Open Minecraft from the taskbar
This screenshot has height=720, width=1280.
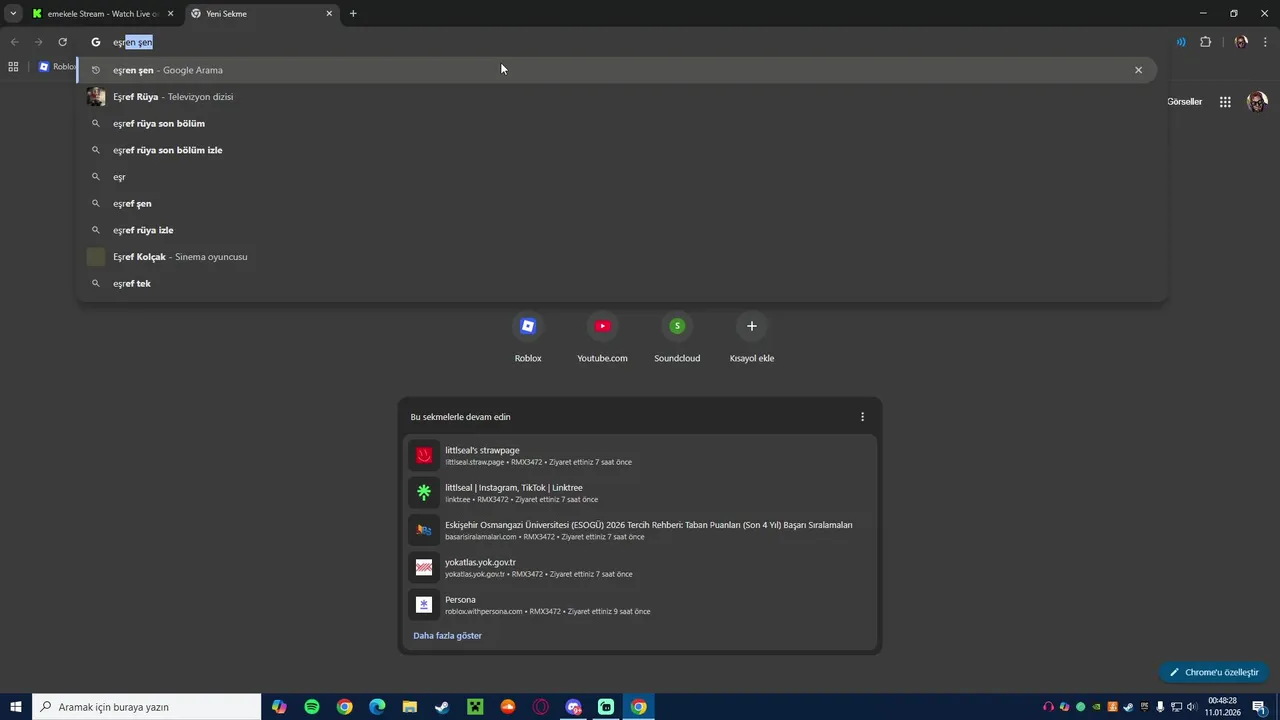pyautogui.click(x=475, y=707)
